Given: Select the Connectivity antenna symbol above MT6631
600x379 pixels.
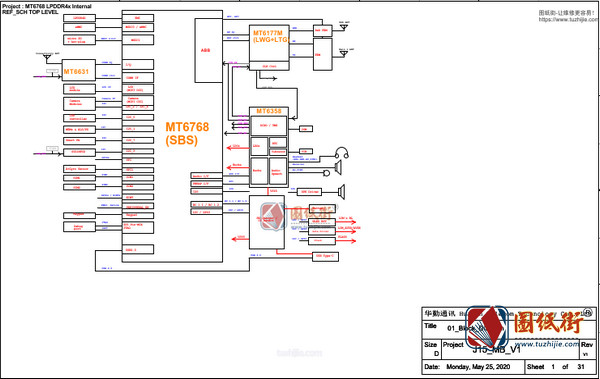Looking at the screenshot, I should [47, 58].
